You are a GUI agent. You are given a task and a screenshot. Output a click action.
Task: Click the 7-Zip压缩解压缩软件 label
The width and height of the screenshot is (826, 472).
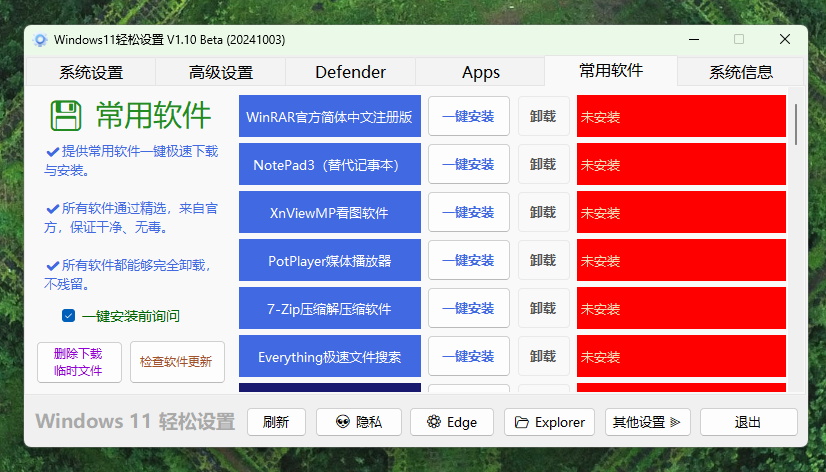click(x=330, y=308)
